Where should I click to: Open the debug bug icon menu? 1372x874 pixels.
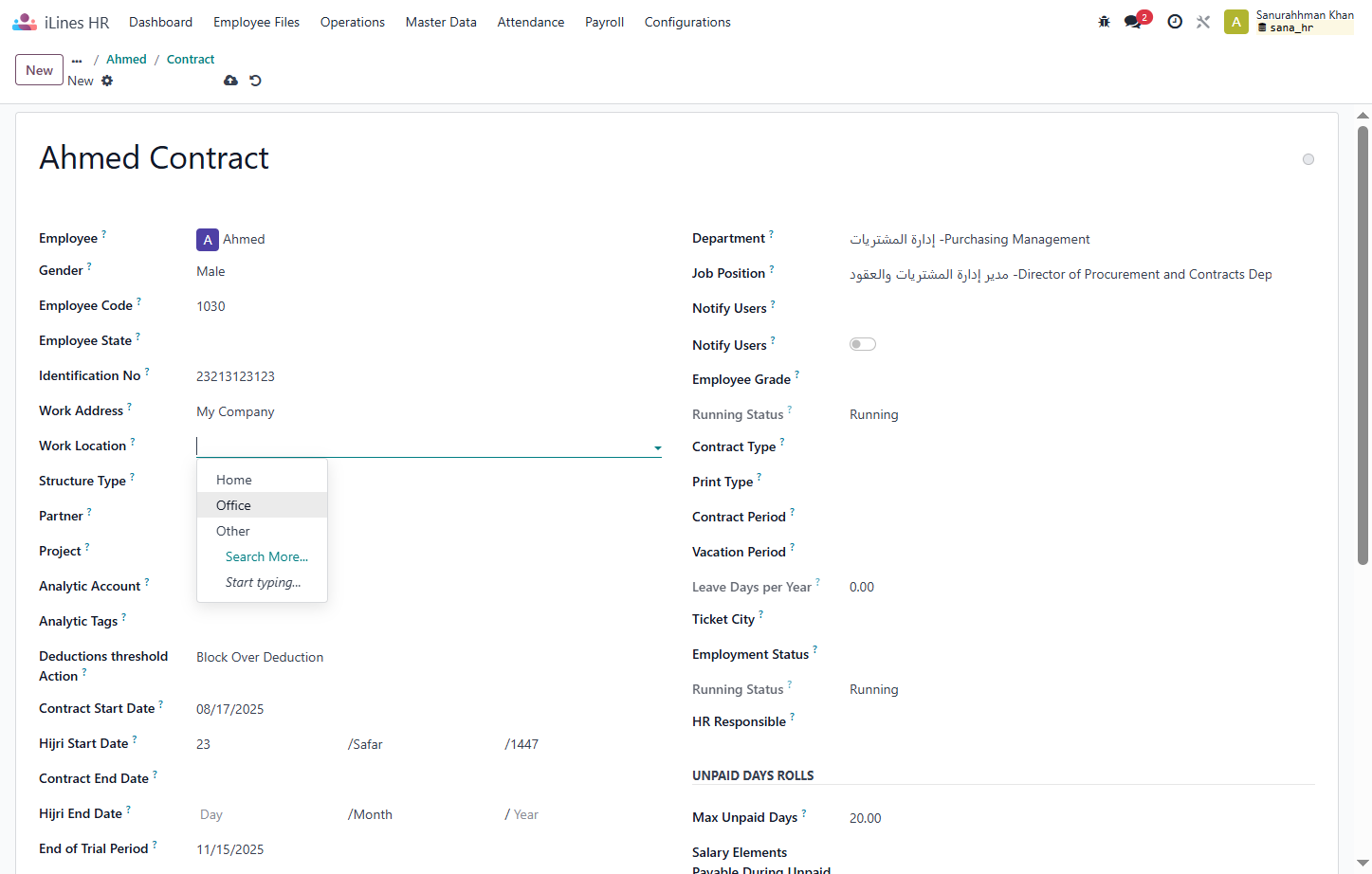(x=1104, y=22)
